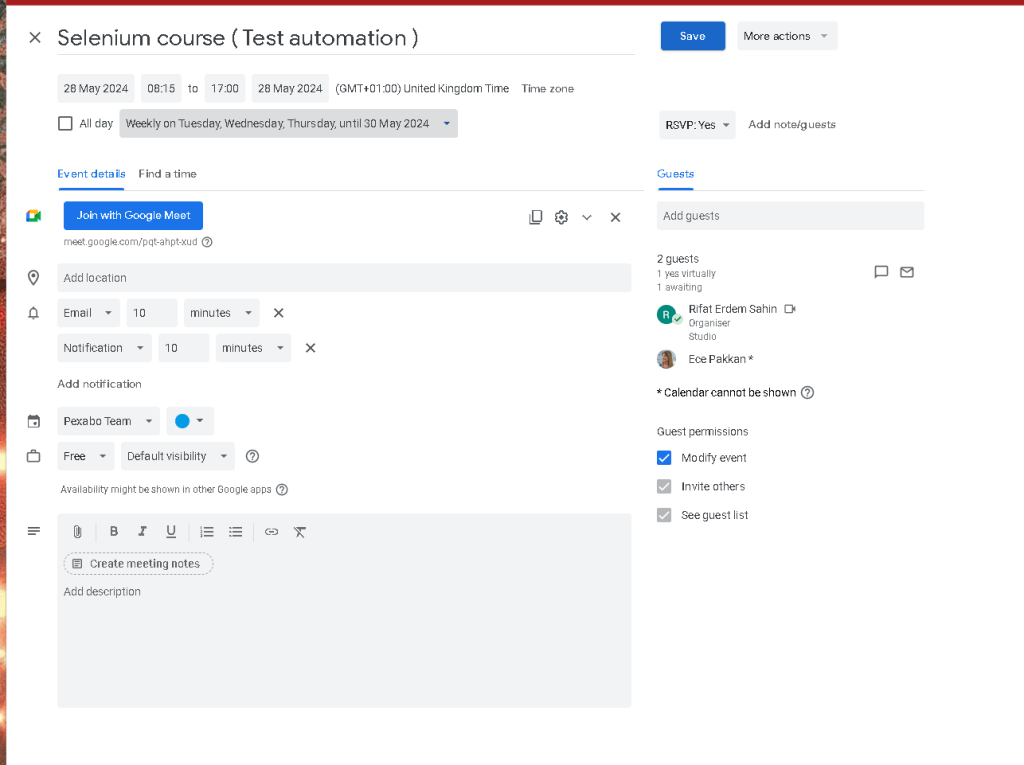Toggle the Invite others permission
The height and width of the screenshot is (765, 1024).
tap(664, 487)
